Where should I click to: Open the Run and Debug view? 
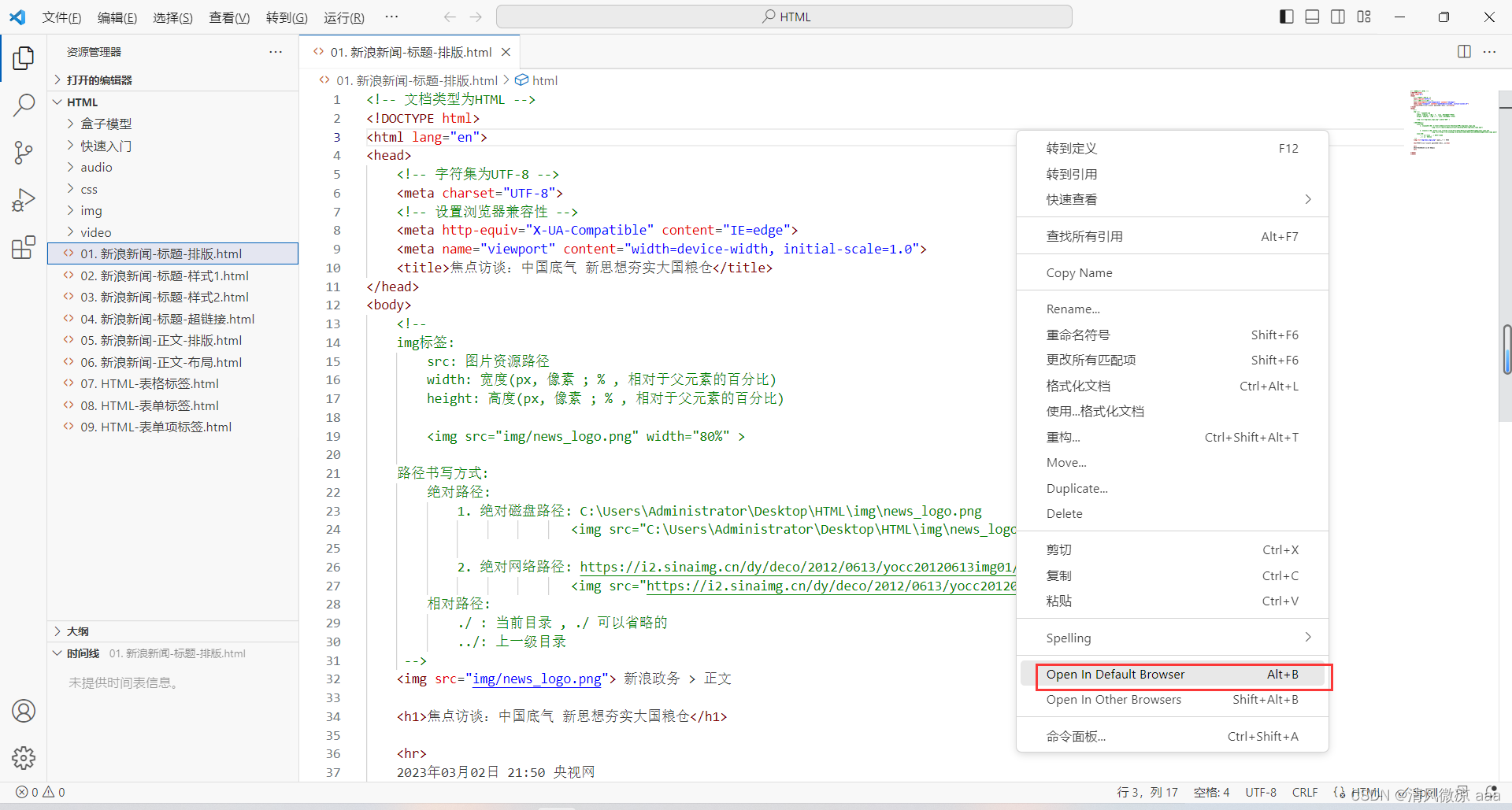[24, 200]
